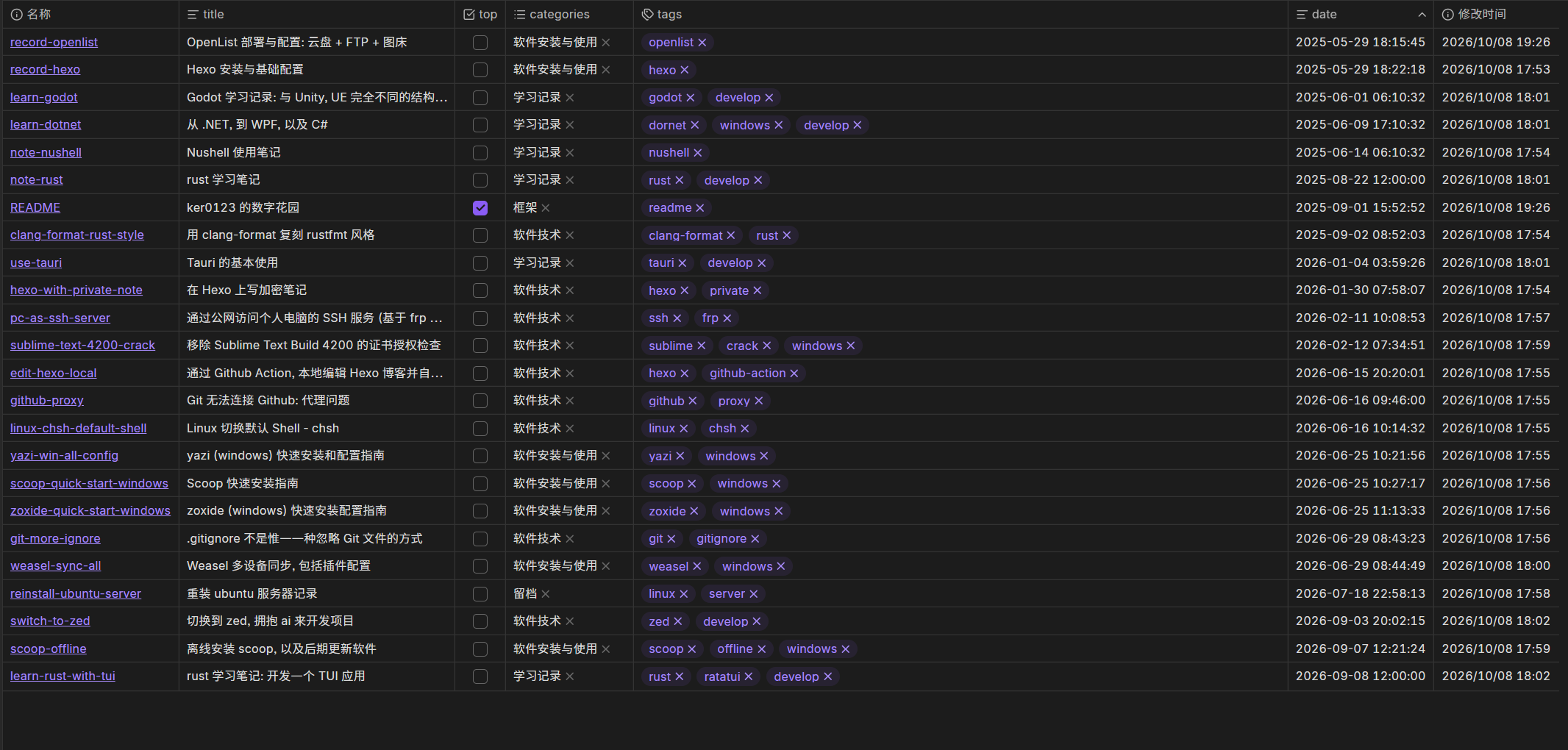1568x750 pixels.
Task: Remove clang-format tag from its row
Action: pos(731,235)
